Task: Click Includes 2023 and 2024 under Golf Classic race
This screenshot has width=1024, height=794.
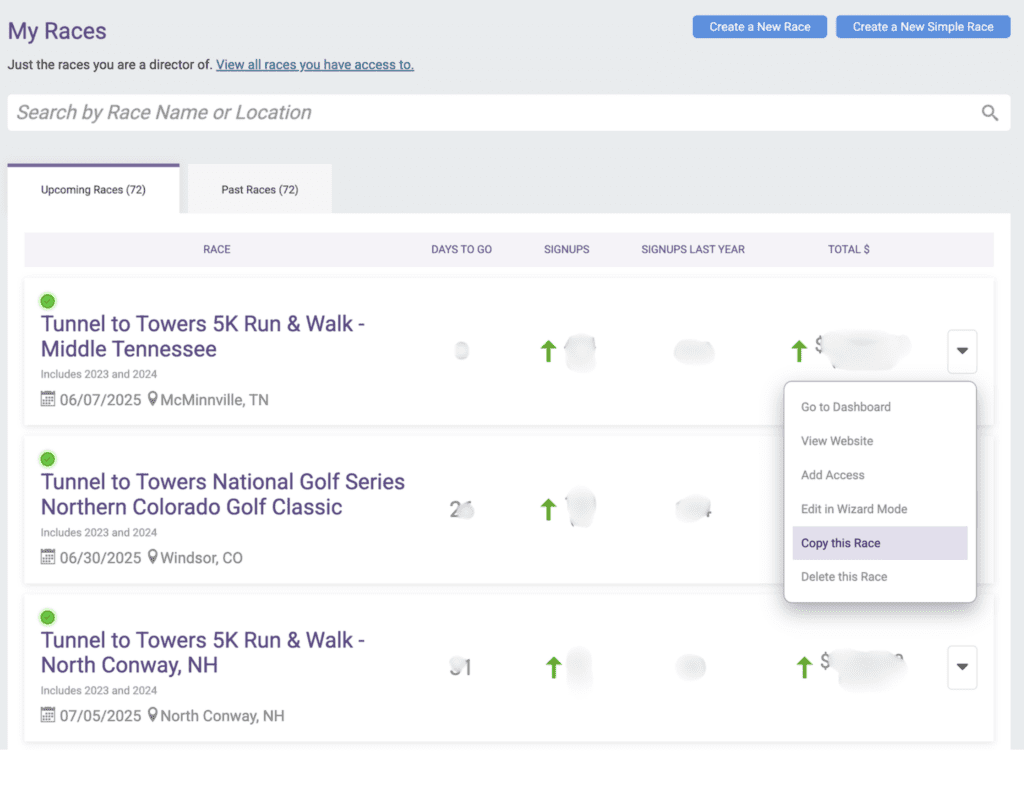Action: (x=99, y=532)
